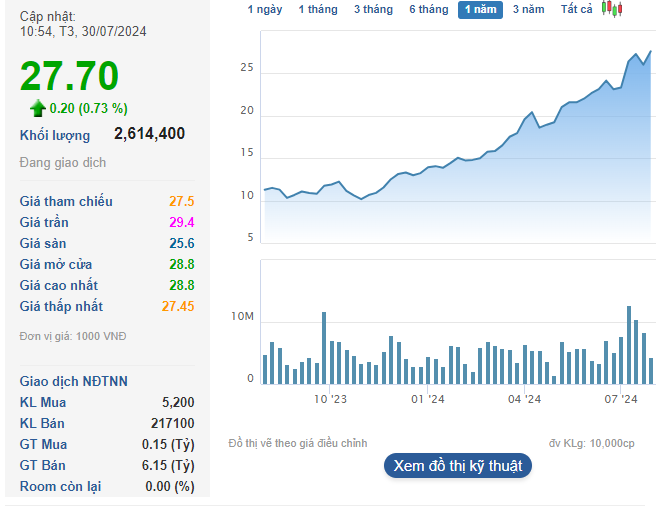This screenshot has height=507, width=656.
Task: Switch to the "3 năm" chart view
Action: 529,9
